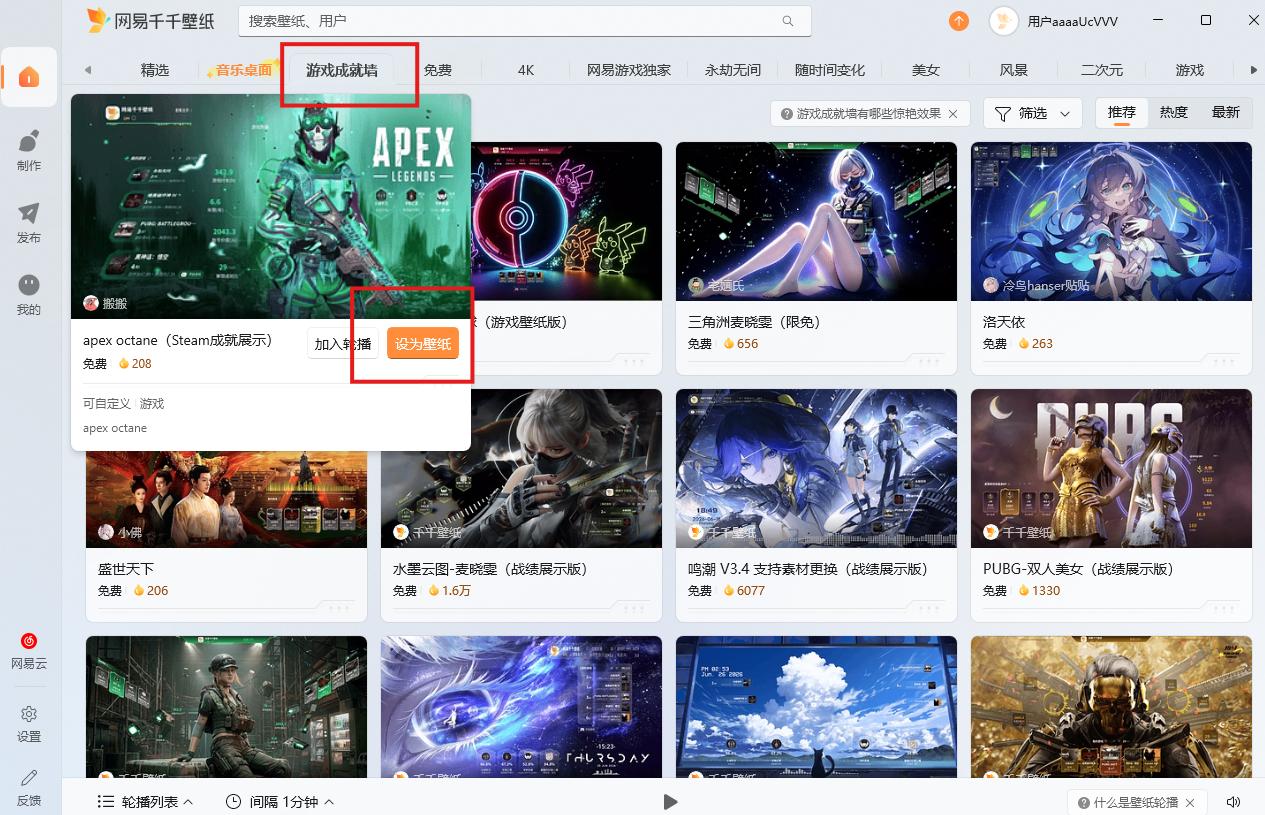Play the wallpaper slideshow

670,802
